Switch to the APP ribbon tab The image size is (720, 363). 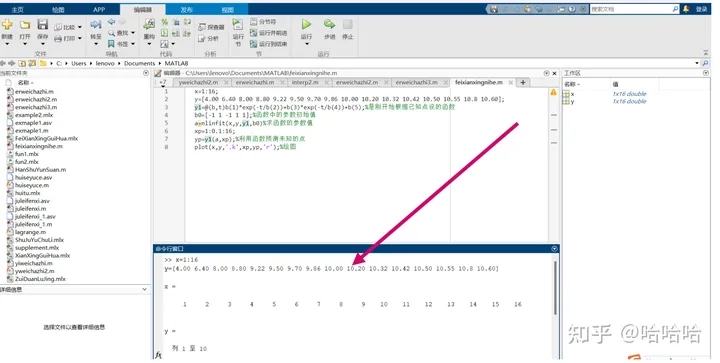(x=99, y=9)
